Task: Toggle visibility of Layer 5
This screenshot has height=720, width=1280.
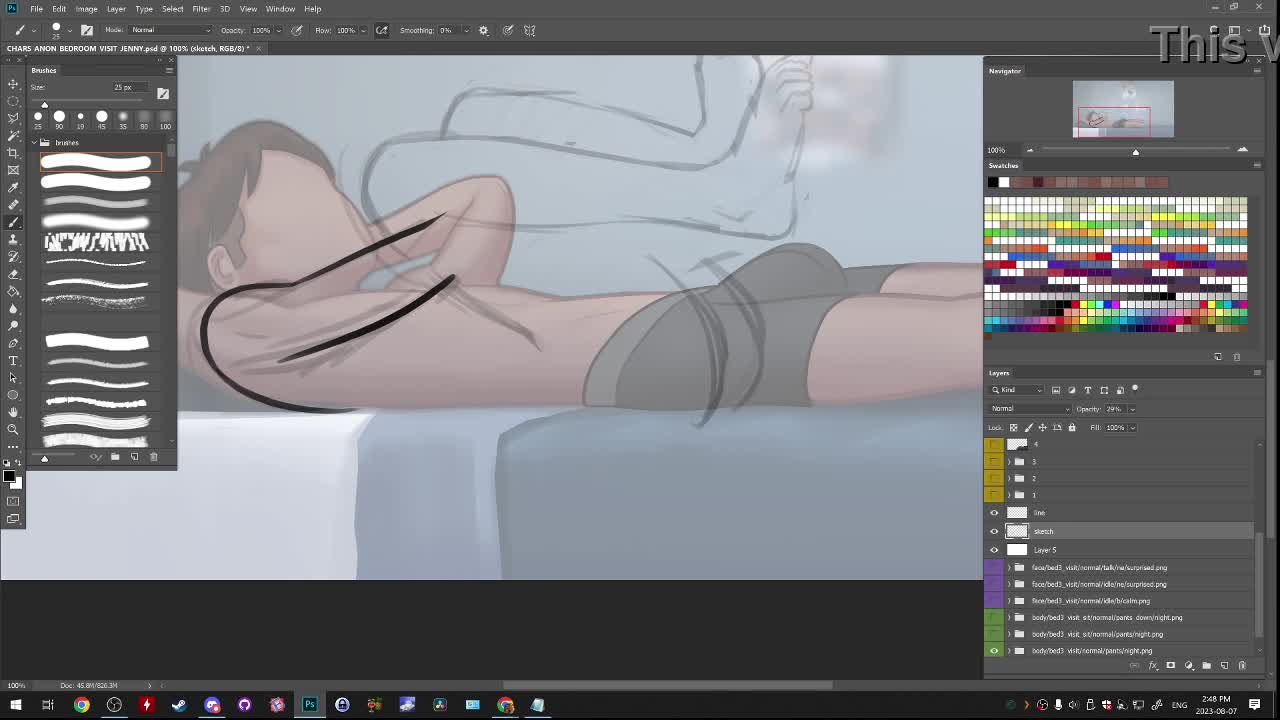Action: pyautogui.click(x=994, y=550)
